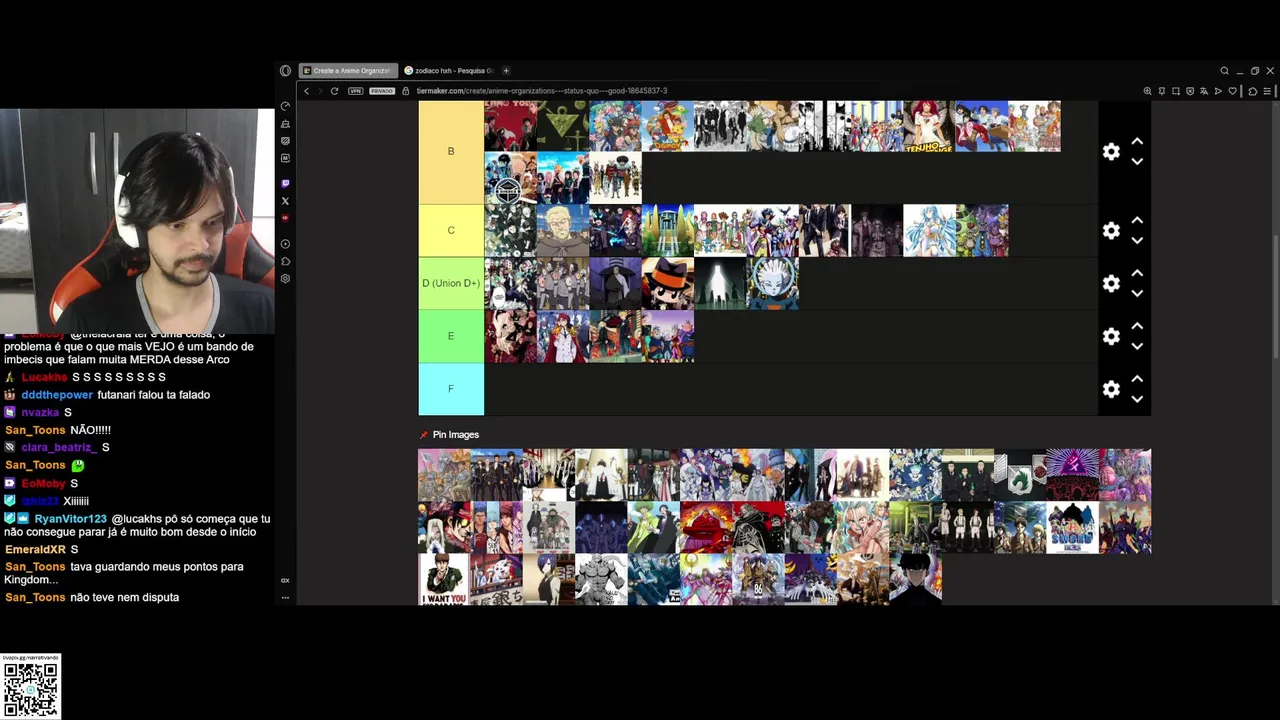The image size is (1280, 720).
Task: Take a page snapshot with toolbar icon
Action: 1176,91
